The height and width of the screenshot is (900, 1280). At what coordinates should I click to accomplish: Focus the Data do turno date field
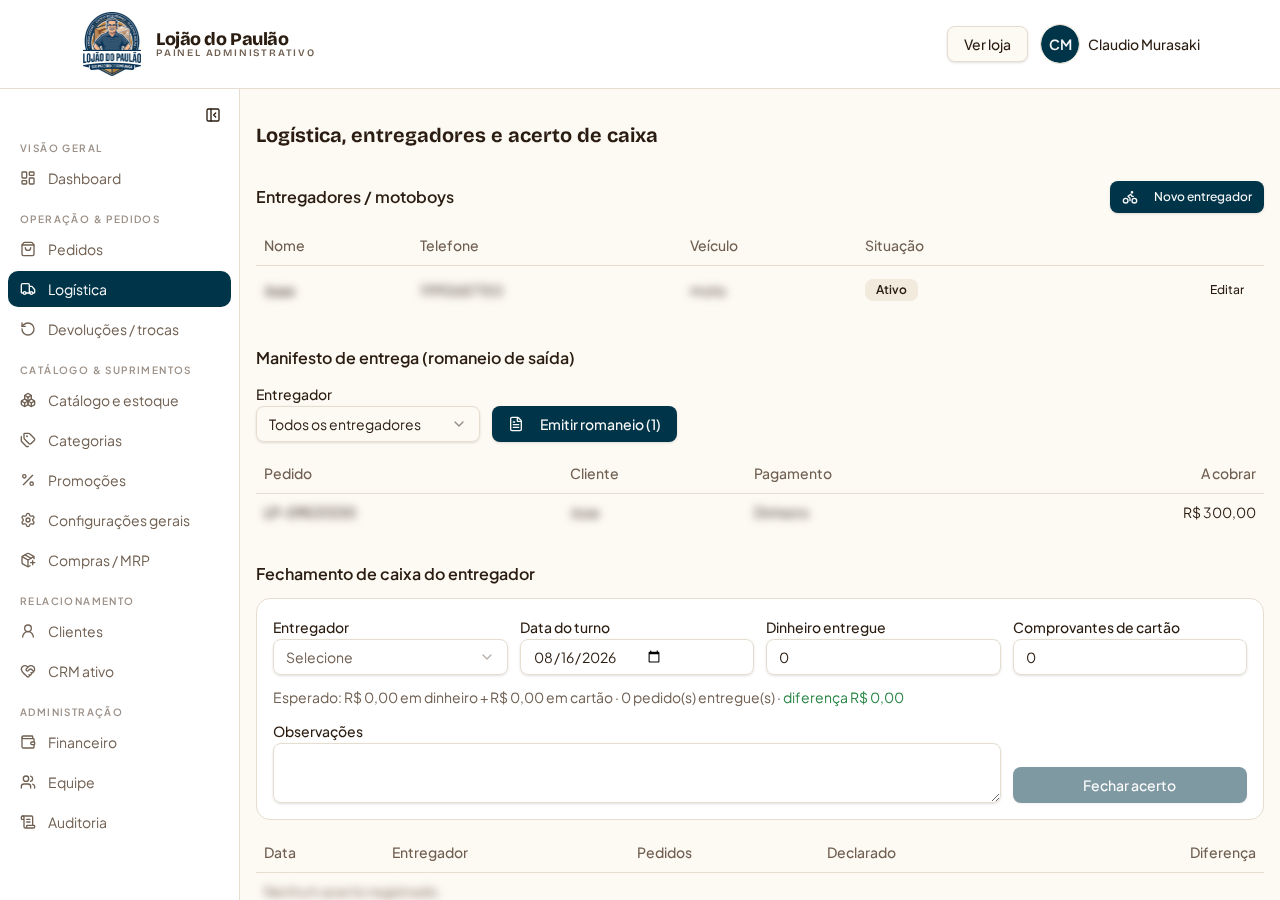[637, 657]
